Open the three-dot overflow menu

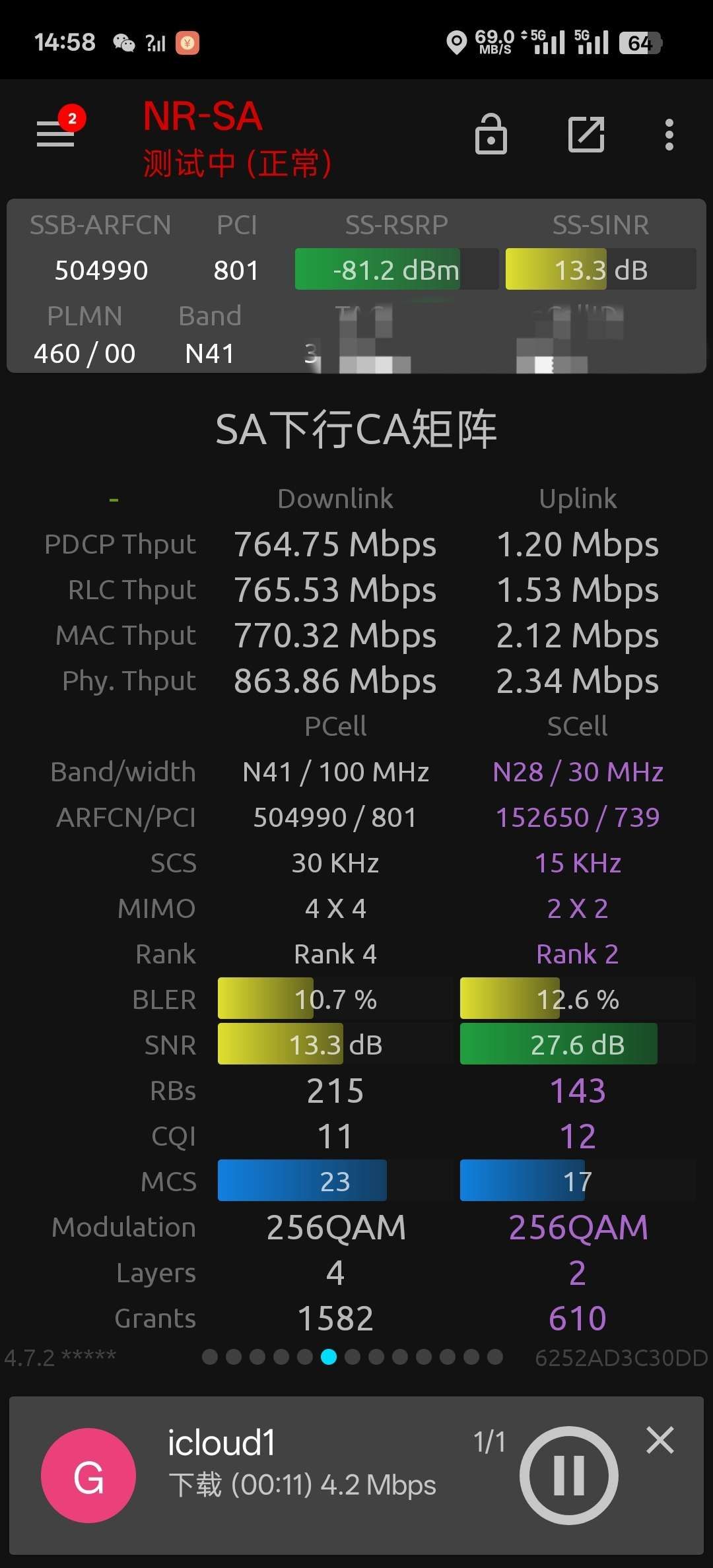point(669,135)
